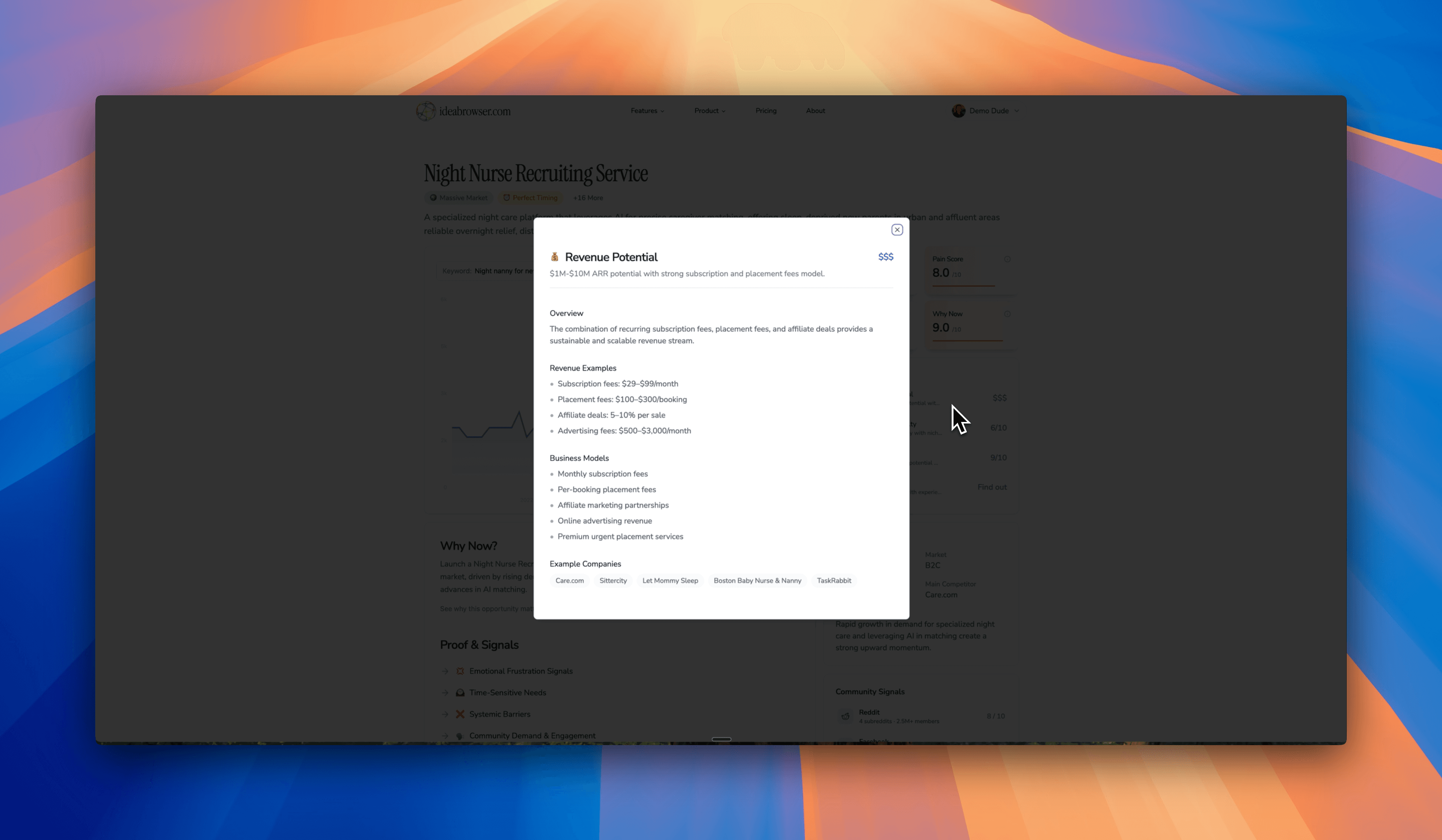Click the Emotional Frustration Signals icon

tap(460, 671)
